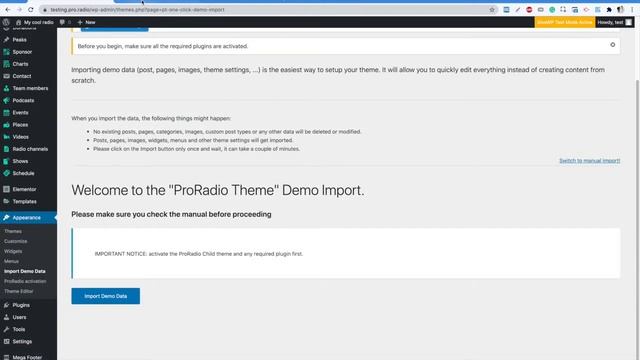The width and height of the screenshot is (640, 360).
Task: Open the Switch to manual import link
Action: tap(589, 161)
